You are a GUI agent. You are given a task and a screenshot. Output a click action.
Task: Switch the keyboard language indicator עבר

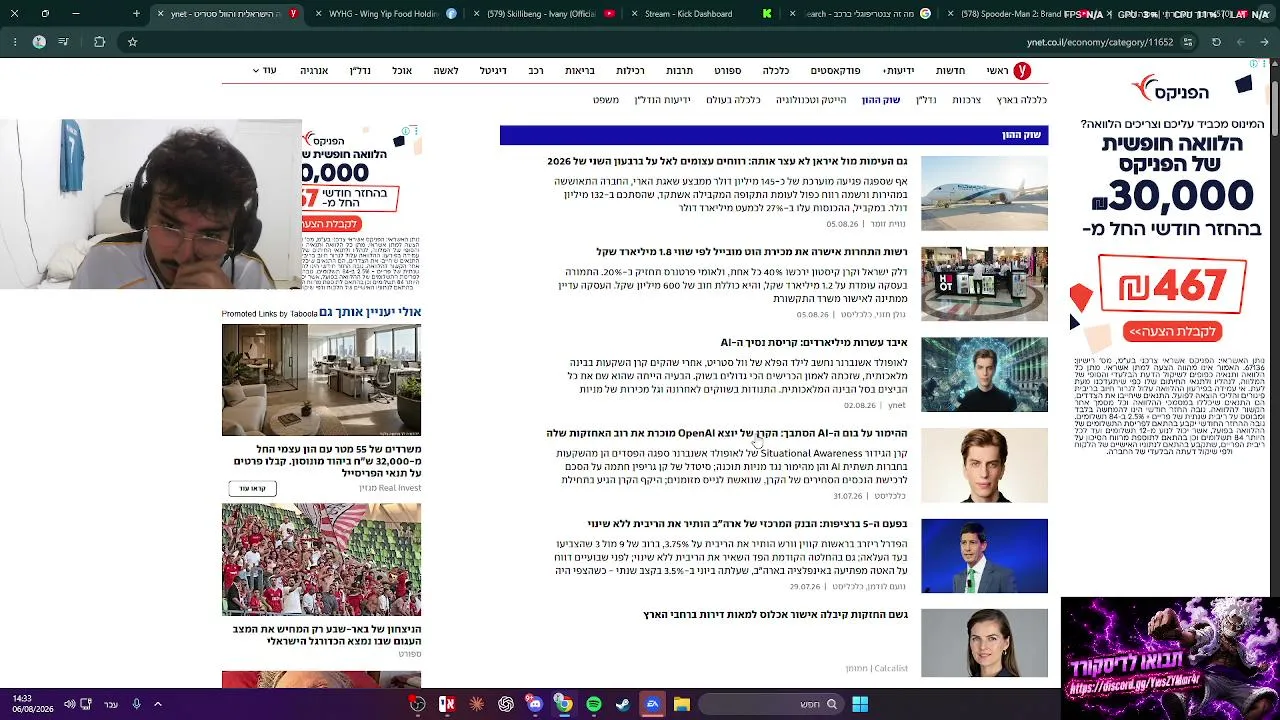pos(111,704)
